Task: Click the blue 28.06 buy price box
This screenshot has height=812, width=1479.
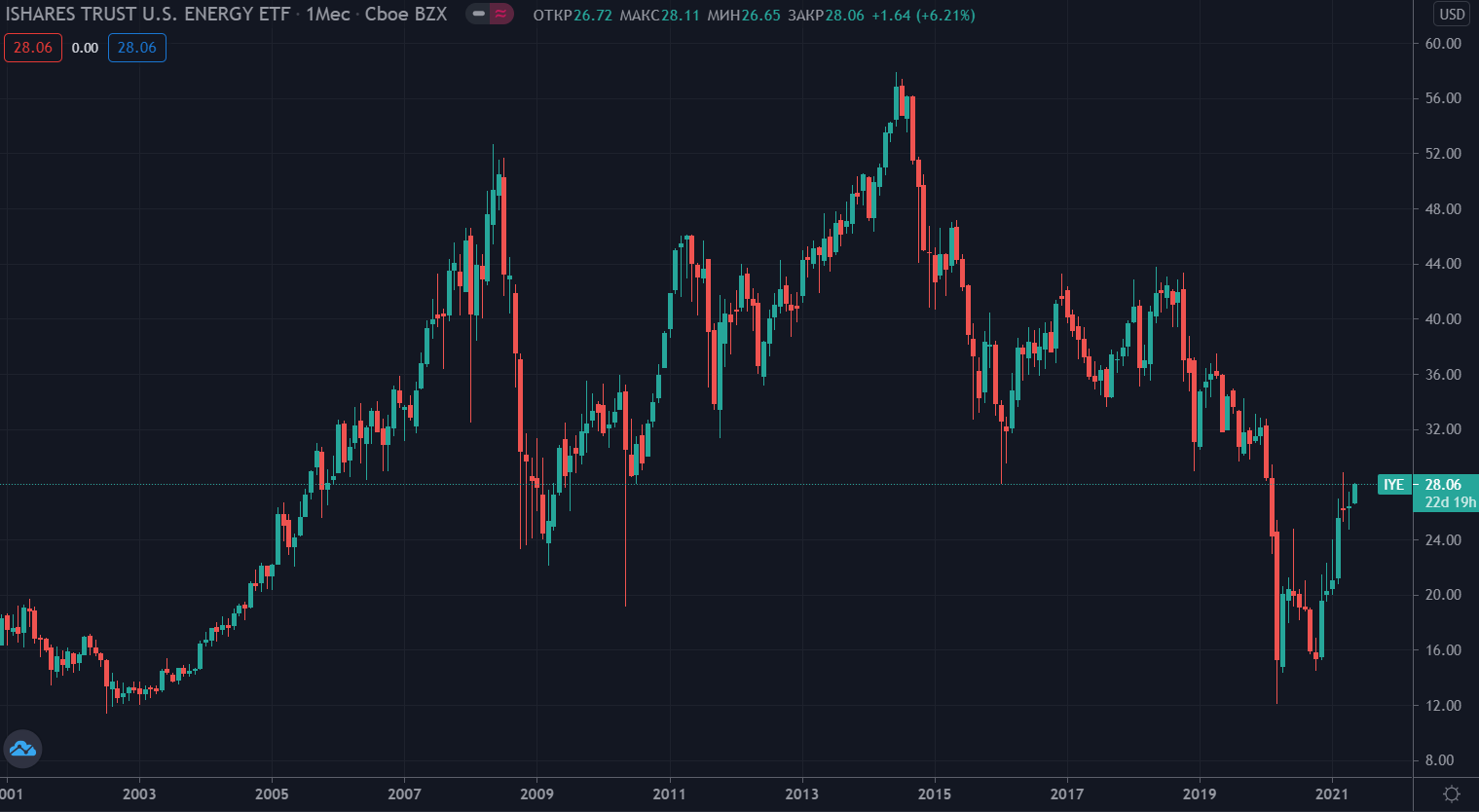Action: [136, 48]
